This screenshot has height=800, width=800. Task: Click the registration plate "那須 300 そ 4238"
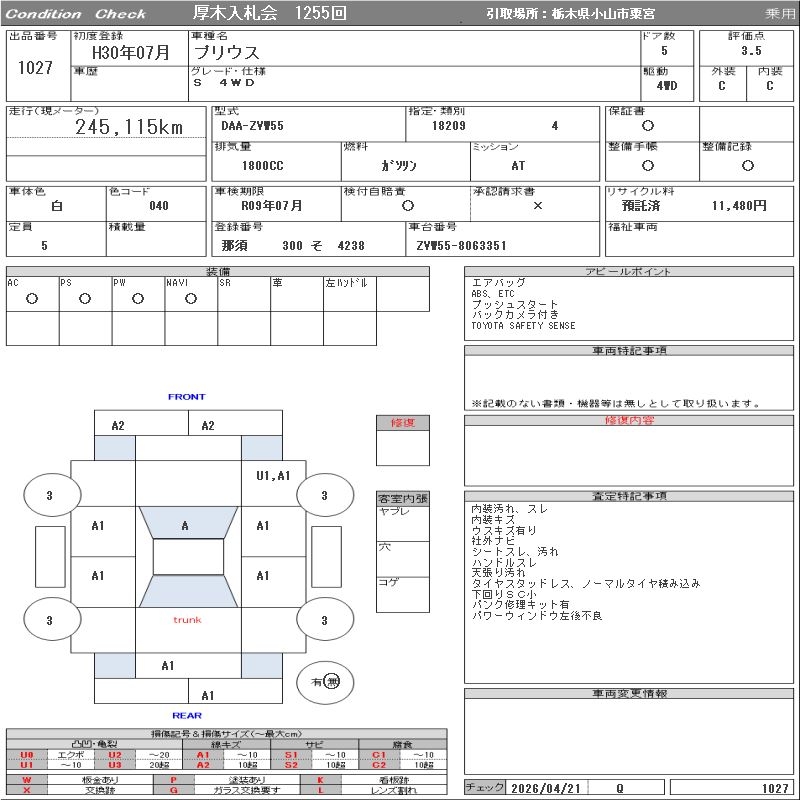pyautogui.click(x=293, y=246)
